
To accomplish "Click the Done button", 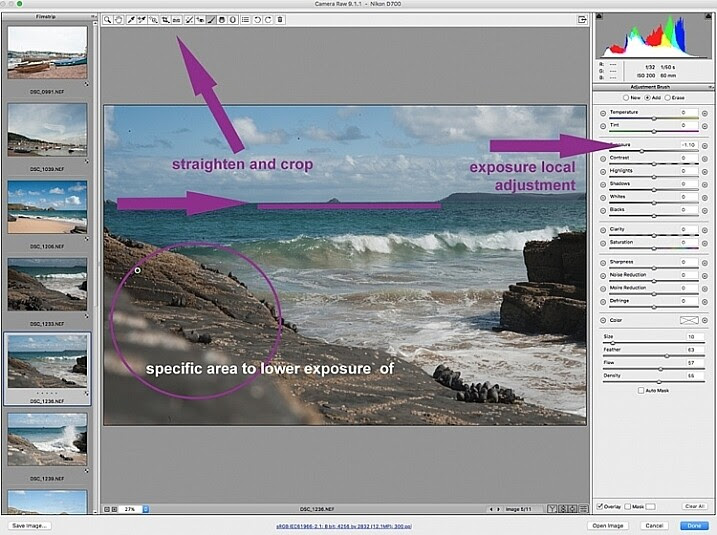I will pos(694,526).
